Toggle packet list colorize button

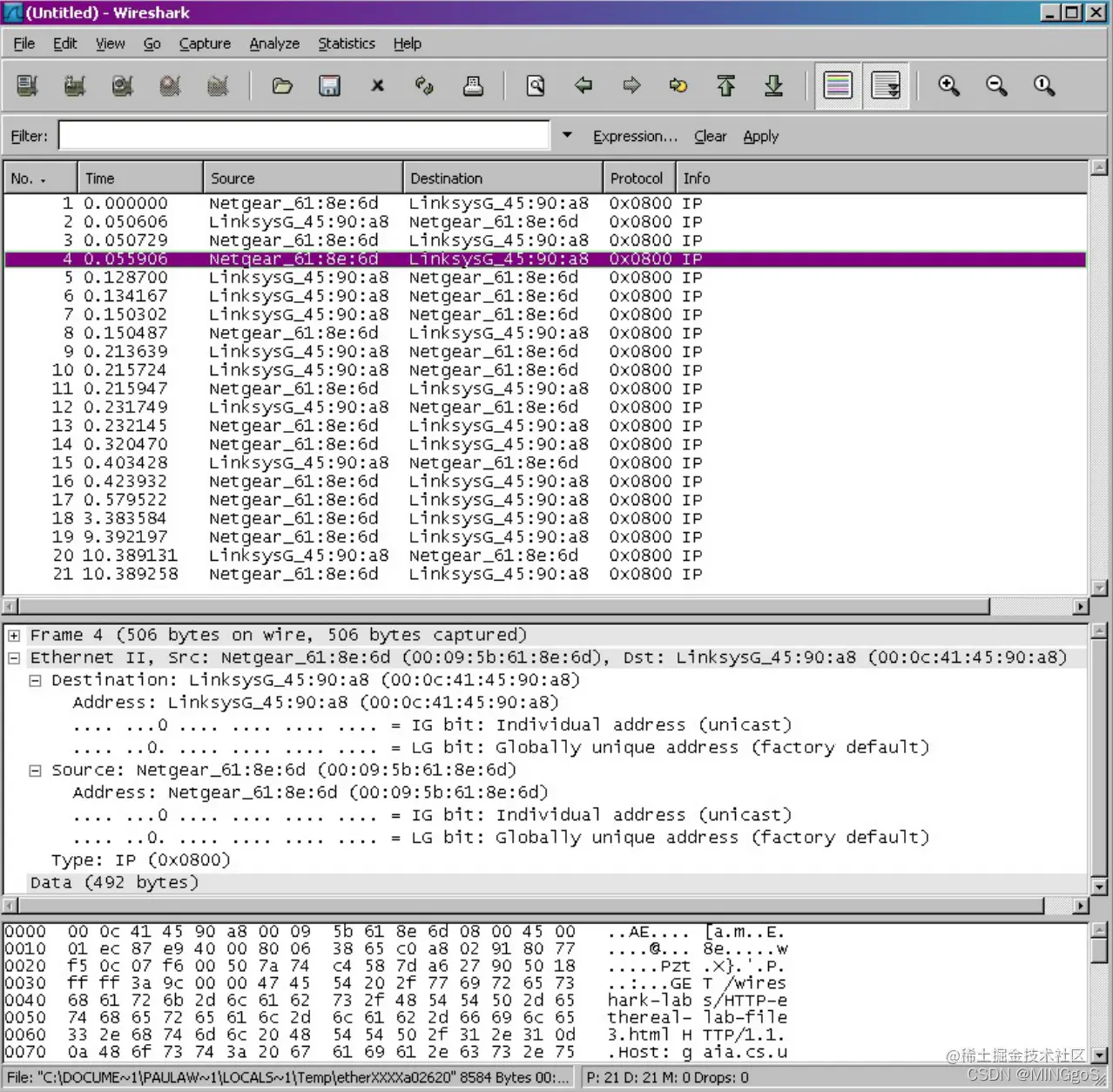[x=838, y=85]
